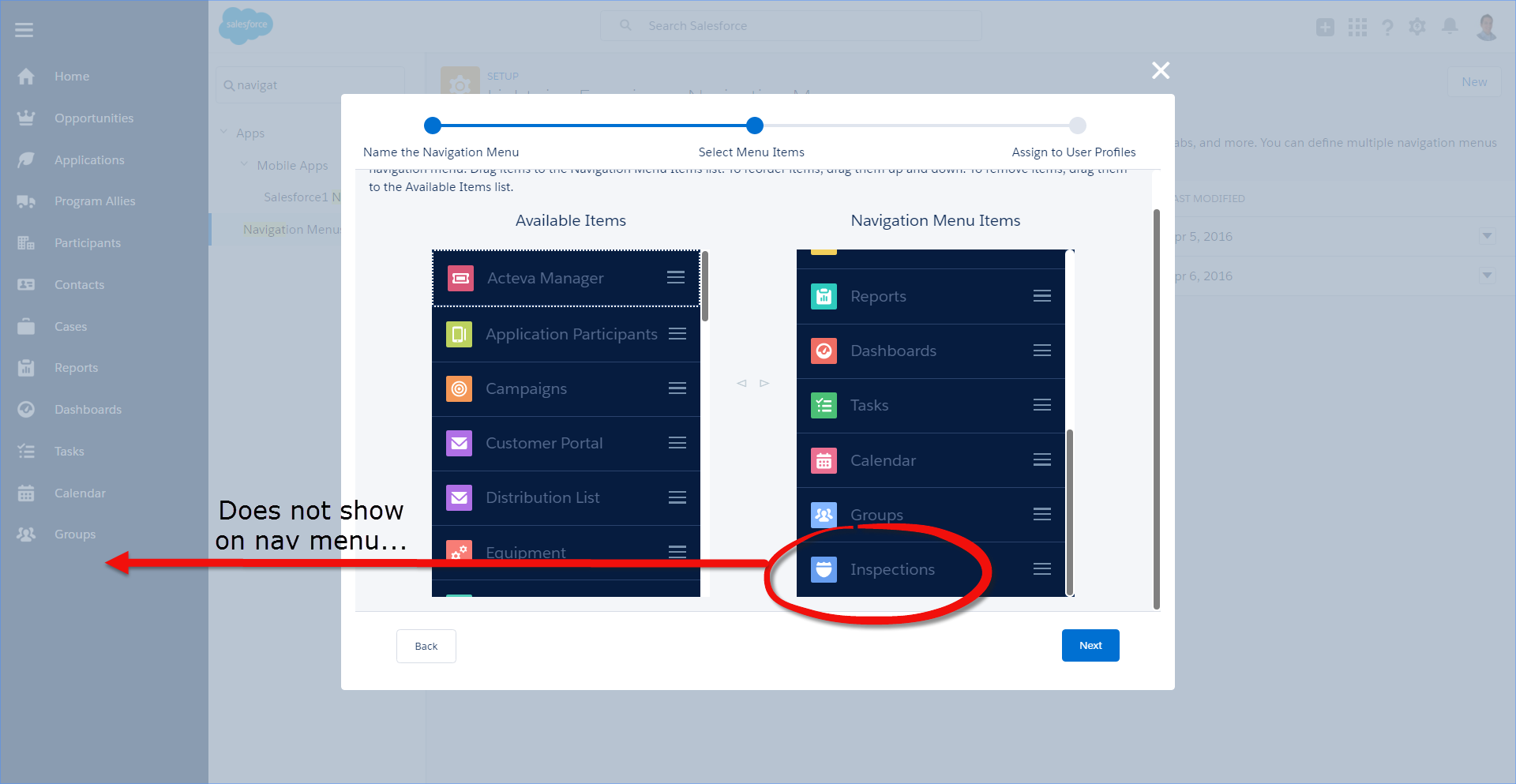Click the Cases briefcase icon
This screenshot has width=1516, height=784.
pyautogui.click(x=26, y=327)
